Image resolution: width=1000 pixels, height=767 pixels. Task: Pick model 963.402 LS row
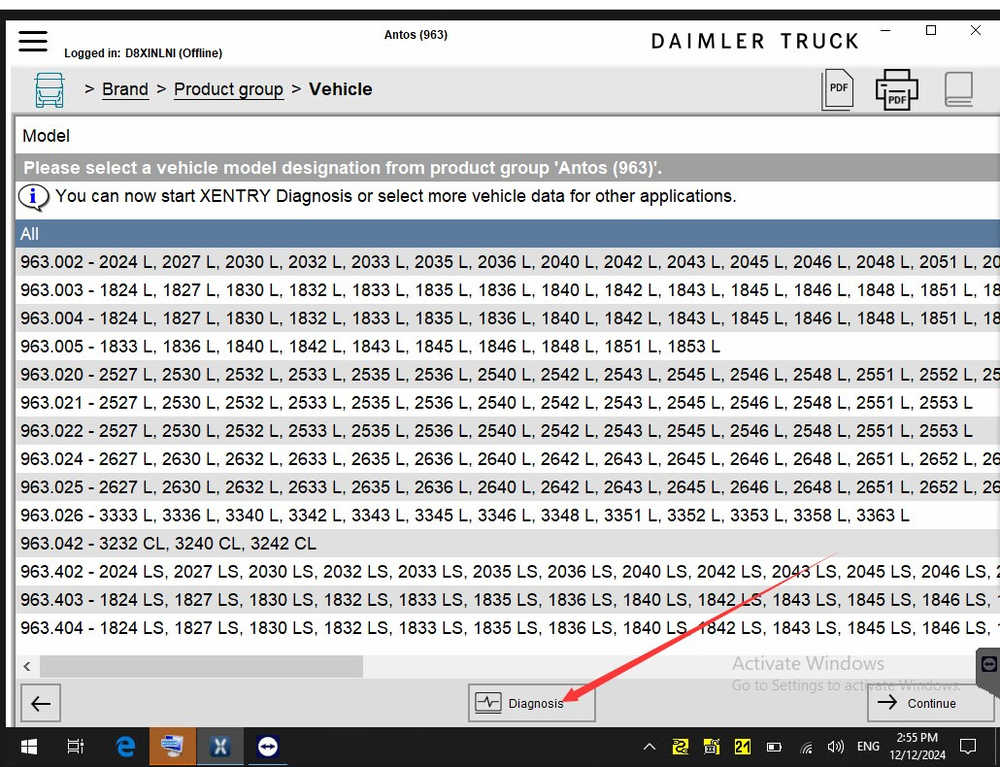(x=508, y=571)
